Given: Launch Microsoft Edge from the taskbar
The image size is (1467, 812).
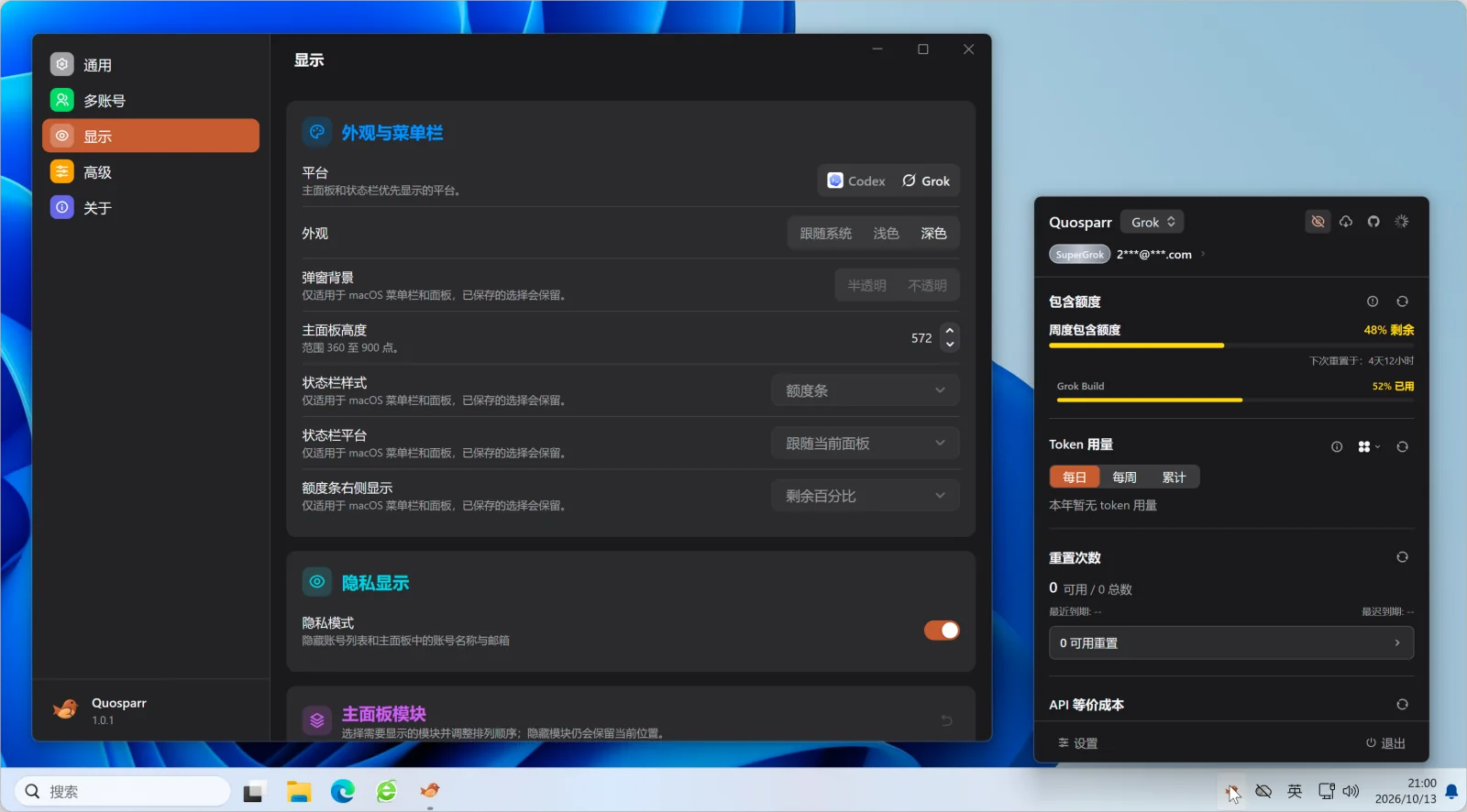Looking at the screenshot, I should [x=343, y=791].
